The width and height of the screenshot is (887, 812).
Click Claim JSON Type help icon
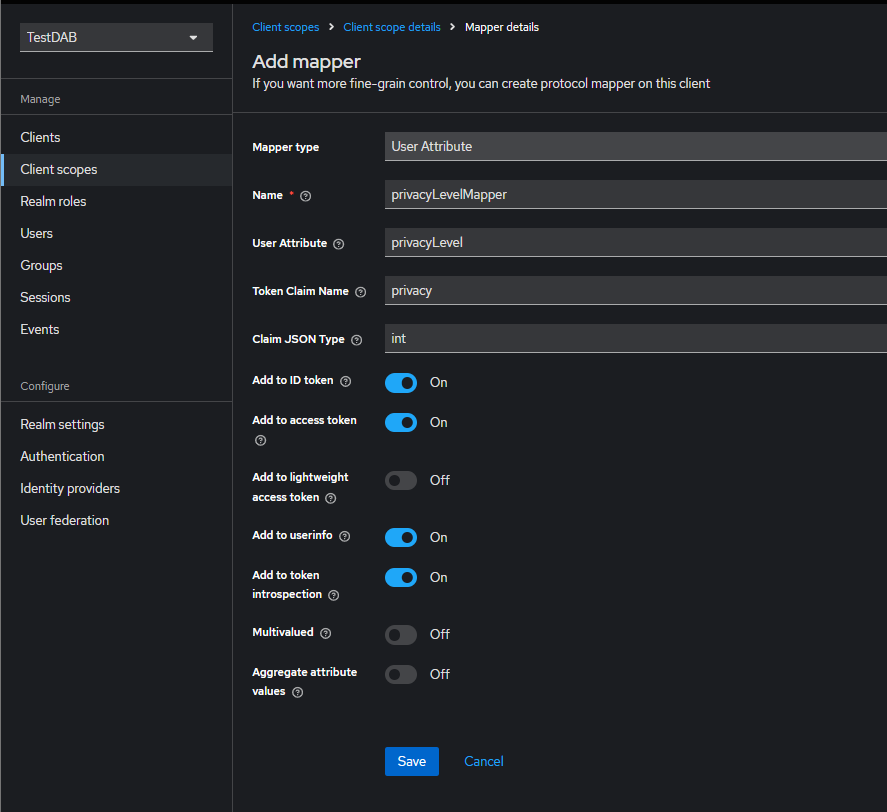[356, 340]
